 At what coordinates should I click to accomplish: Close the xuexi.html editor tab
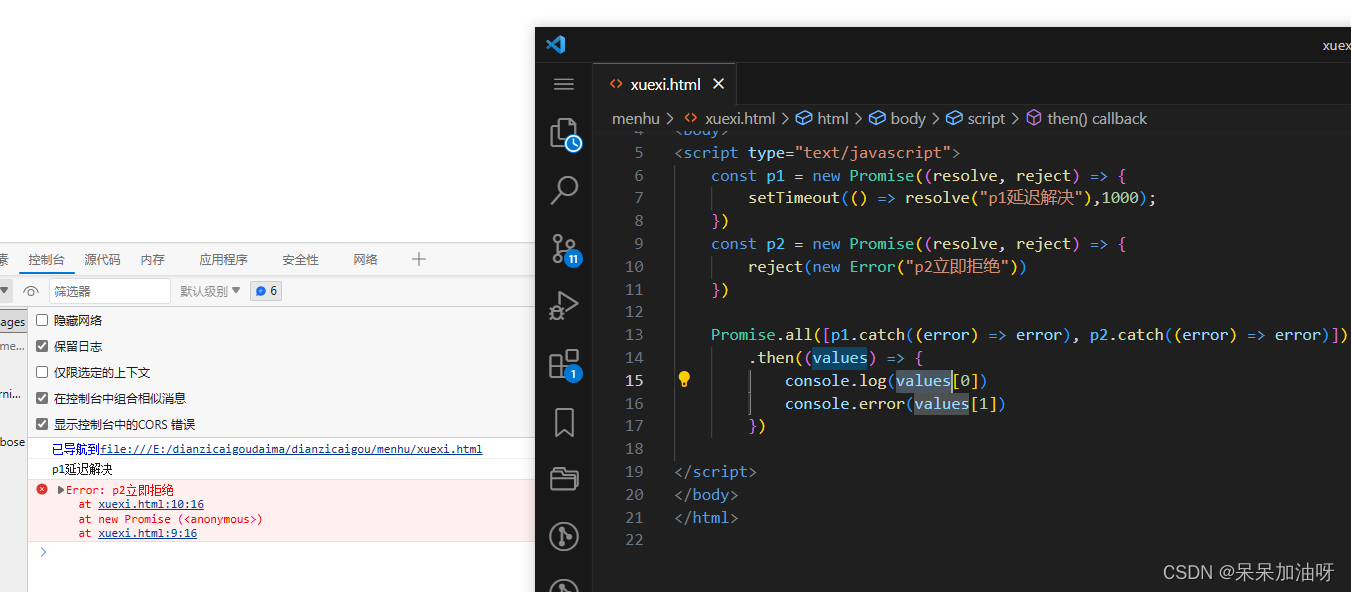click(718, 84)
